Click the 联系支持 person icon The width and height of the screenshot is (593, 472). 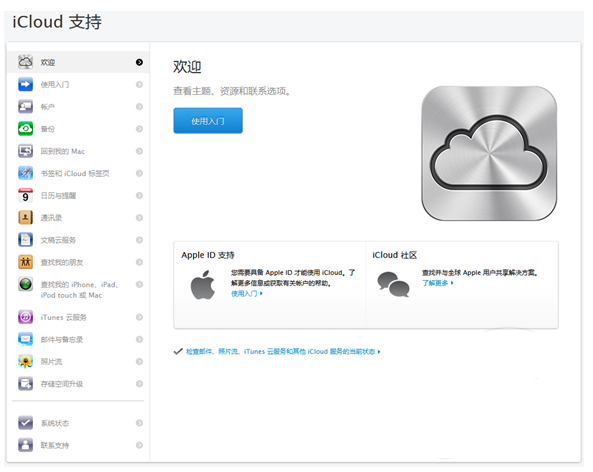pyautogui.click(x=25, y=445)
